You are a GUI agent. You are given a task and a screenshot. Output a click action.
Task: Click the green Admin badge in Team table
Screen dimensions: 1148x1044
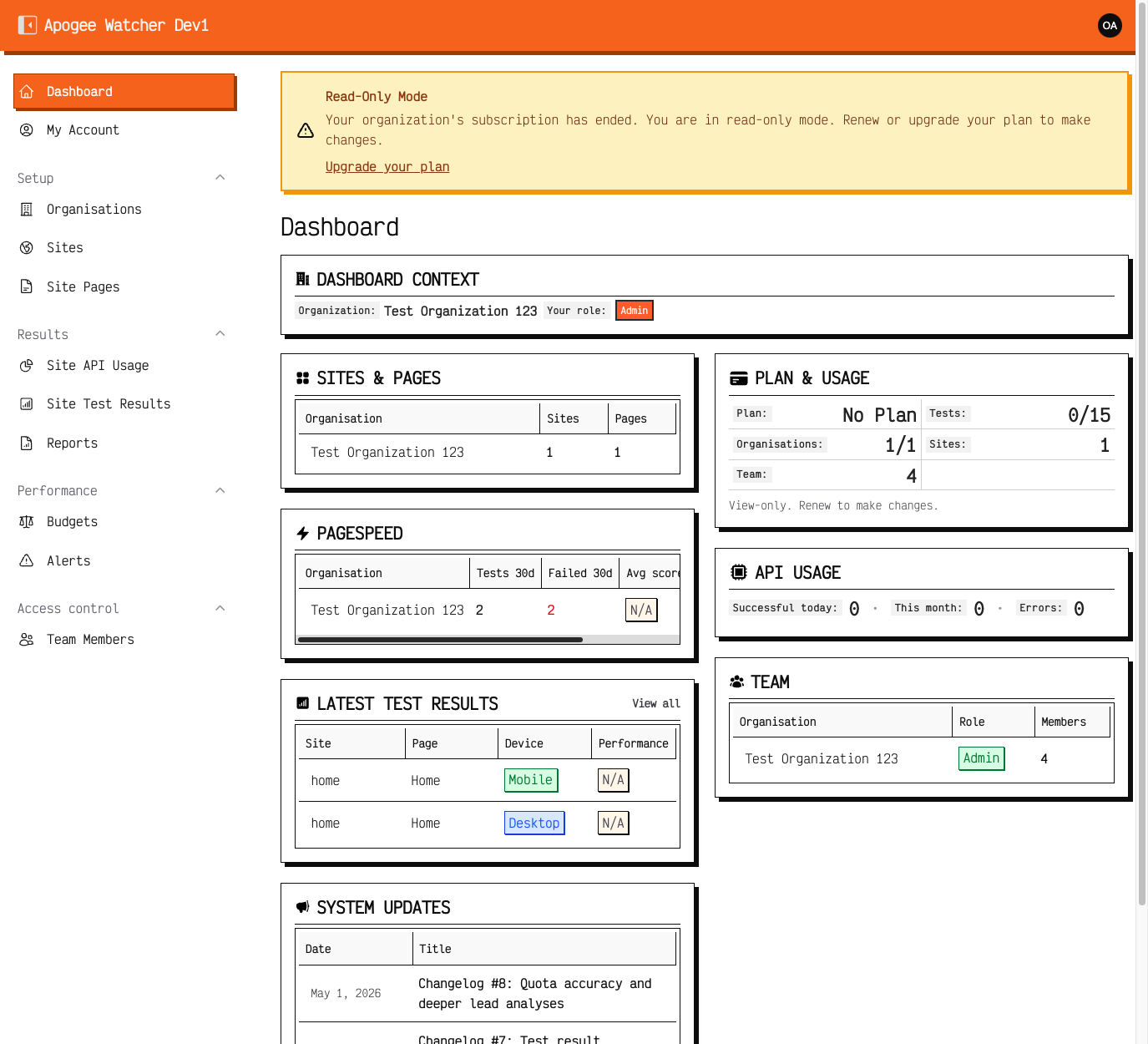982,758
